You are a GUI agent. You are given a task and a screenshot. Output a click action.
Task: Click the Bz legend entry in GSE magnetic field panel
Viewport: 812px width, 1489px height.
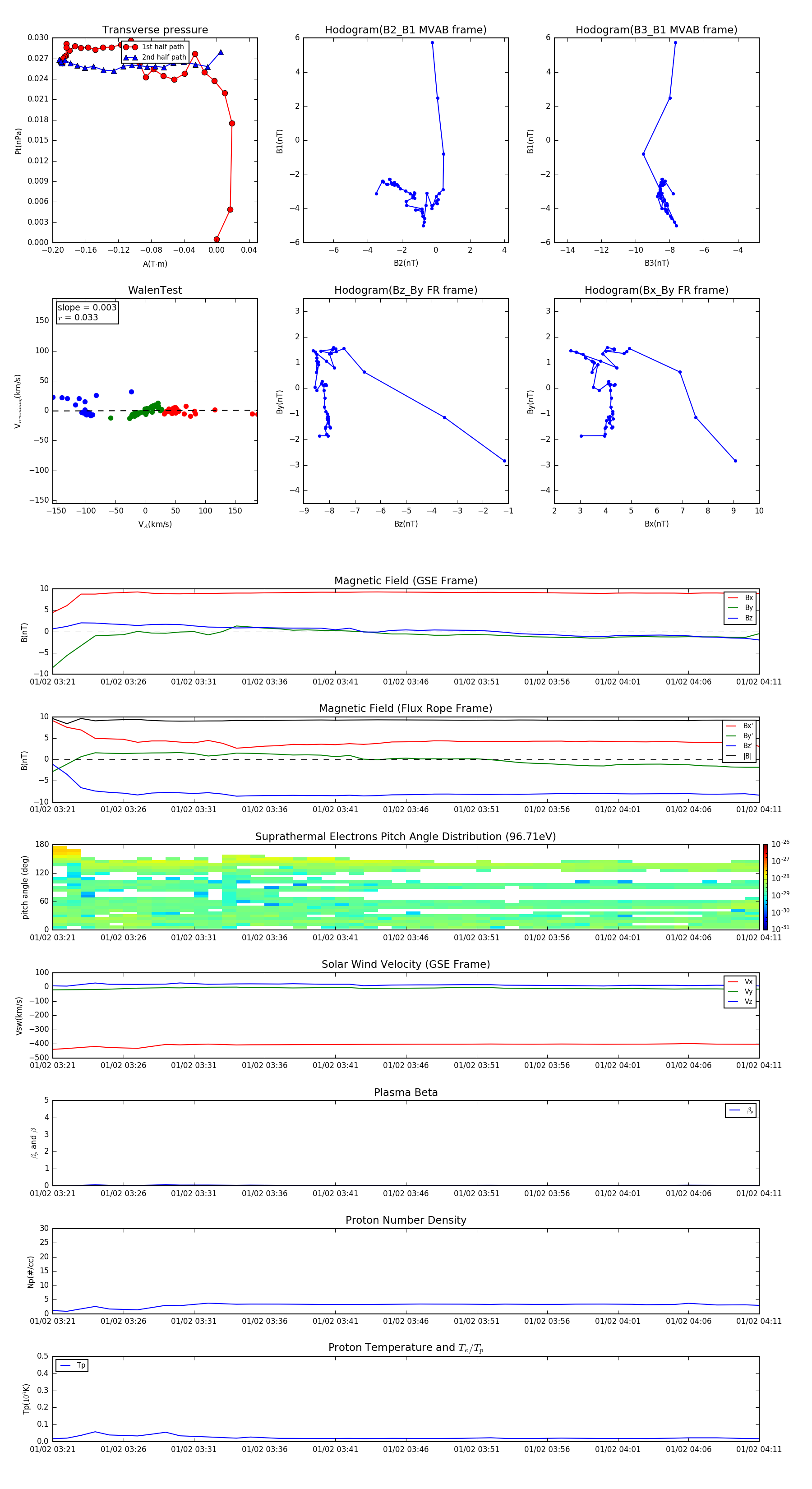pyautogui.click(x=740, y=618)
